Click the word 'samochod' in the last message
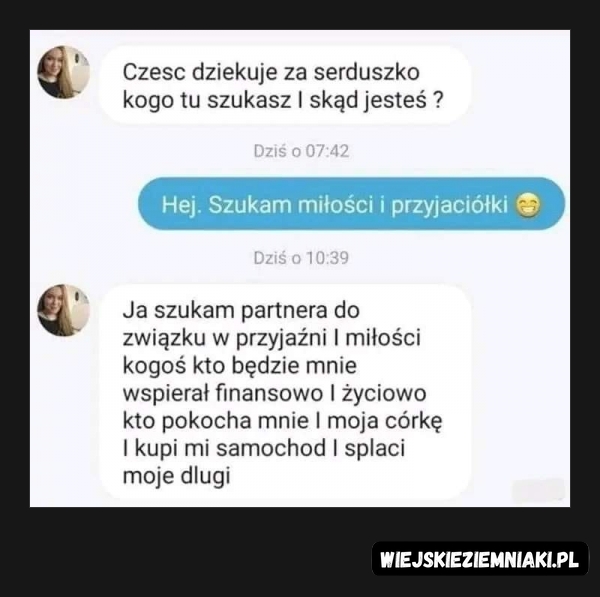This screenshot has height=597, width=600. (271, 448)
